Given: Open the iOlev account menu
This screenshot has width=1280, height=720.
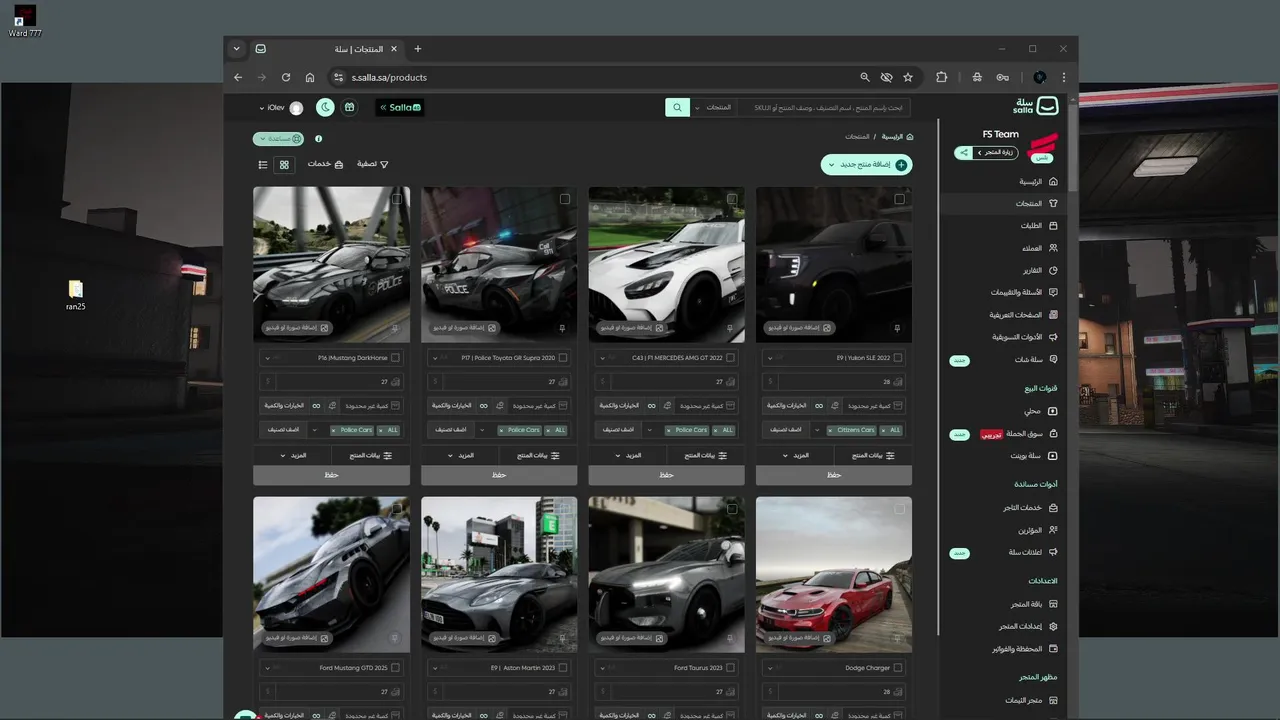Looking at the screenshot, I should [x=280, y=107].
